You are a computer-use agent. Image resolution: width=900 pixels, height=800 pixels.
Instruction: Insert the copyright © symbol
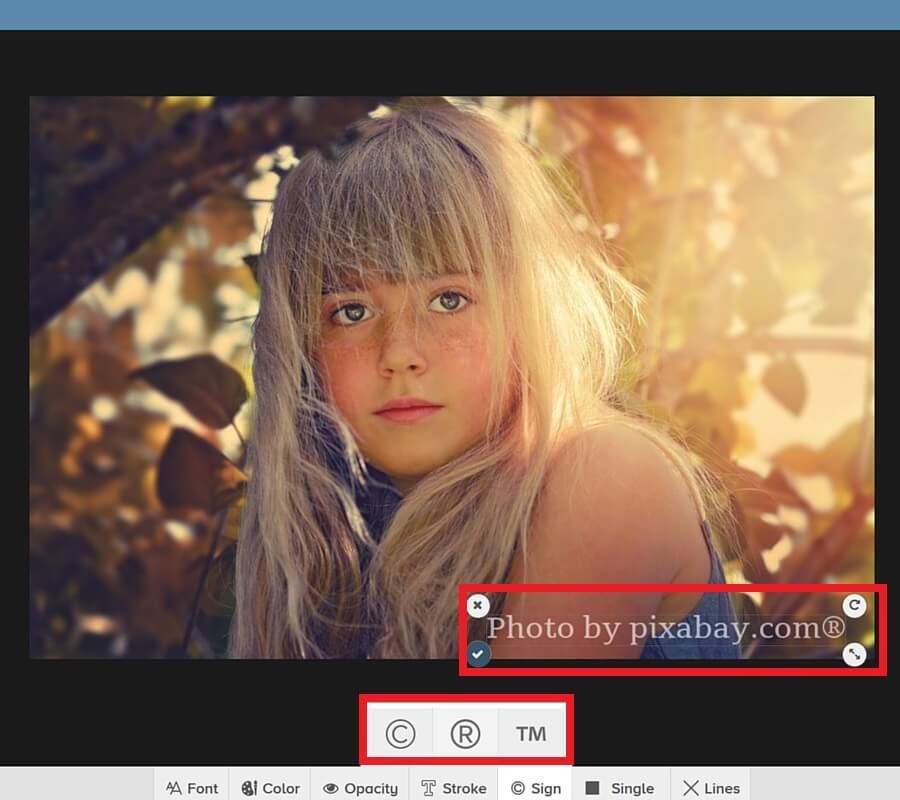coord(400,733)
